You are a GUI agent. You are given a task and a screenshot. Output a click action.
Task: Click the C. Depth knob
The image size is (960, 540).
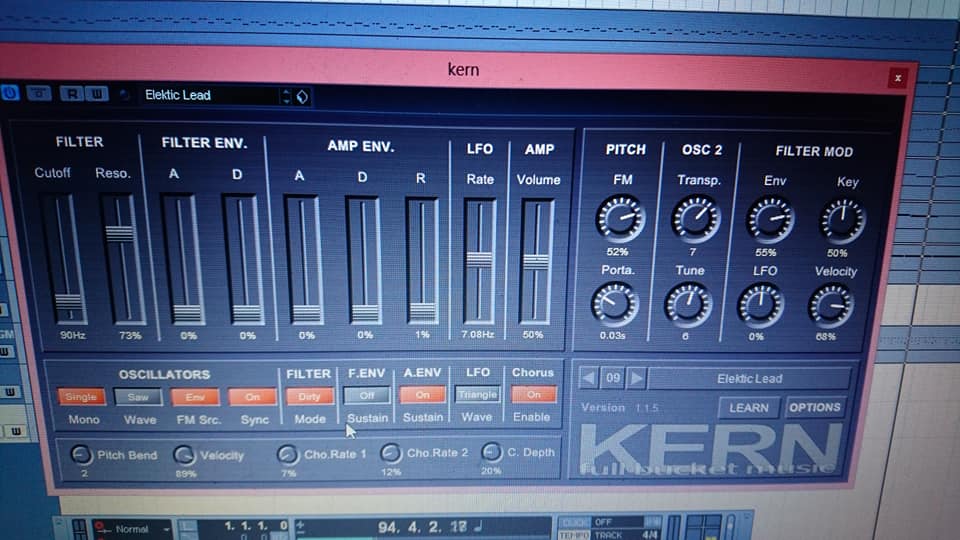point(490,452)
